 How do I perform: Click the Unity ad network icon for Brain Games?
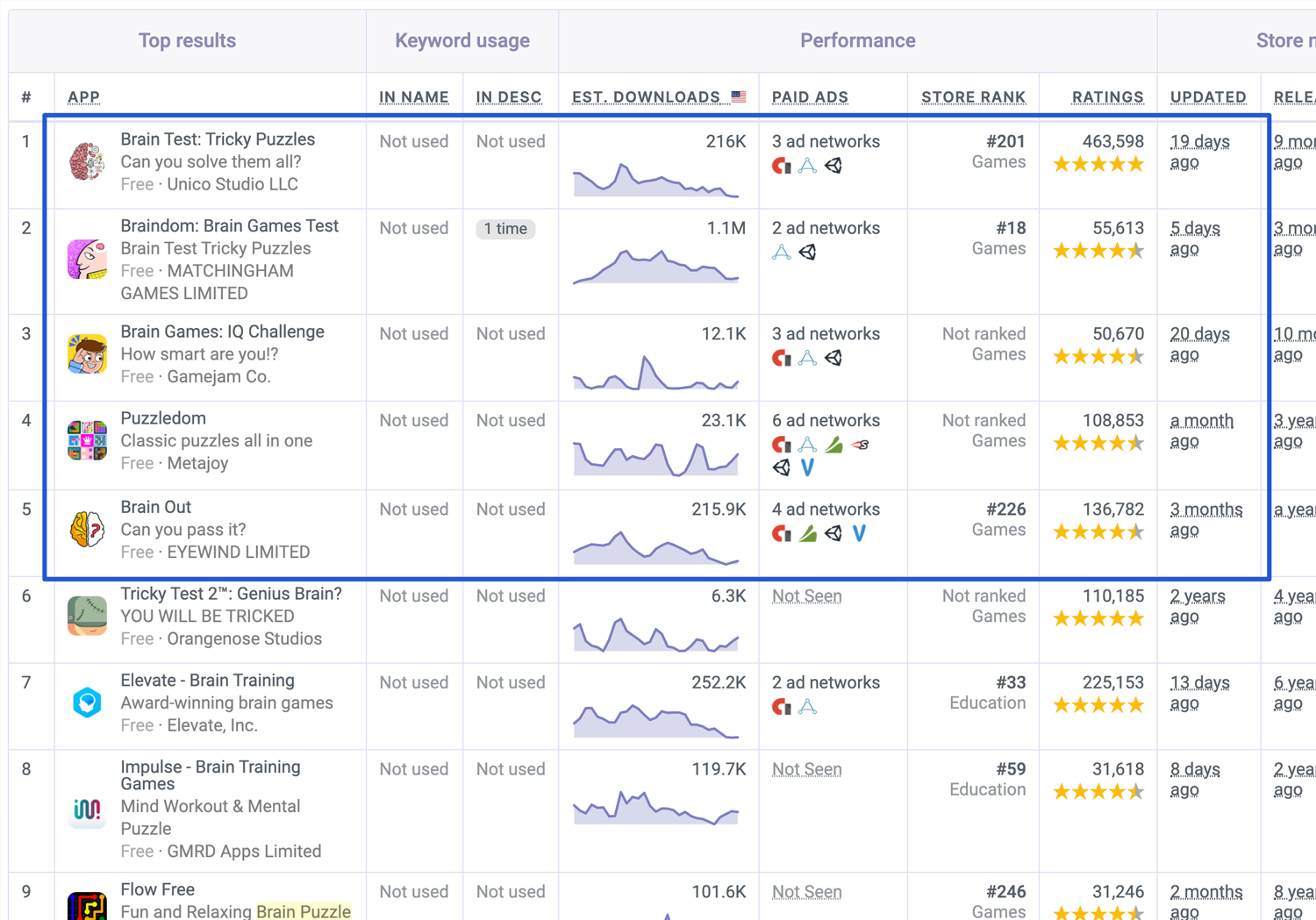[x=833, y=358]
